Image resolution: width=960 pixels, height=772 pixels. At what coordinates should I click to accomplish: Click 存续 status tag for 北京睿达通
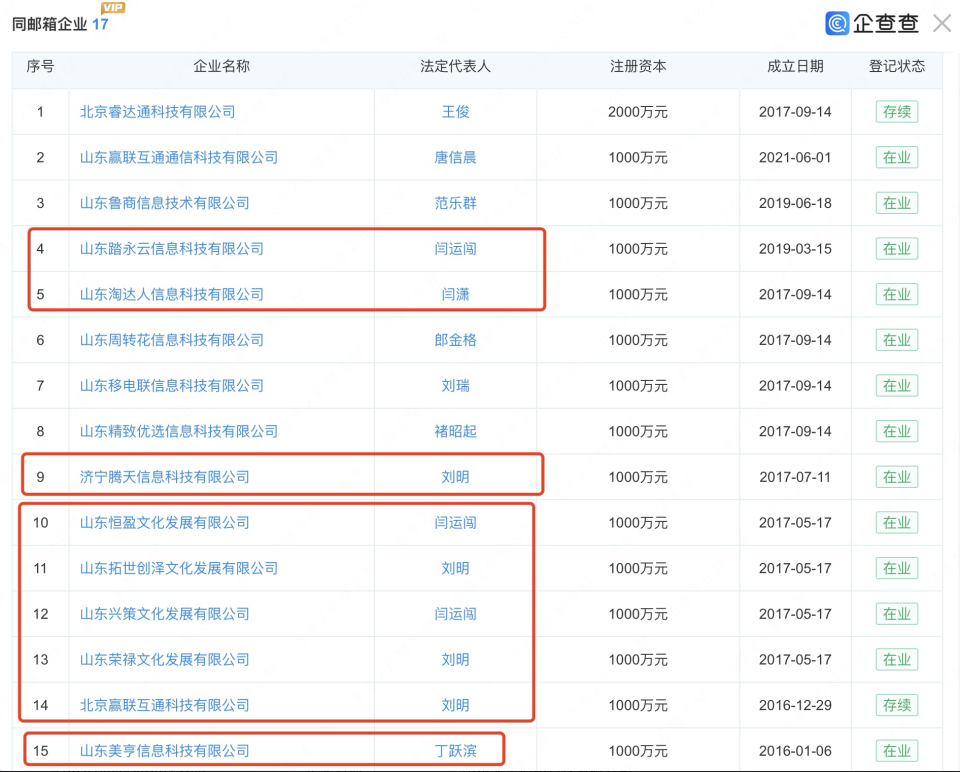(897, 112)
